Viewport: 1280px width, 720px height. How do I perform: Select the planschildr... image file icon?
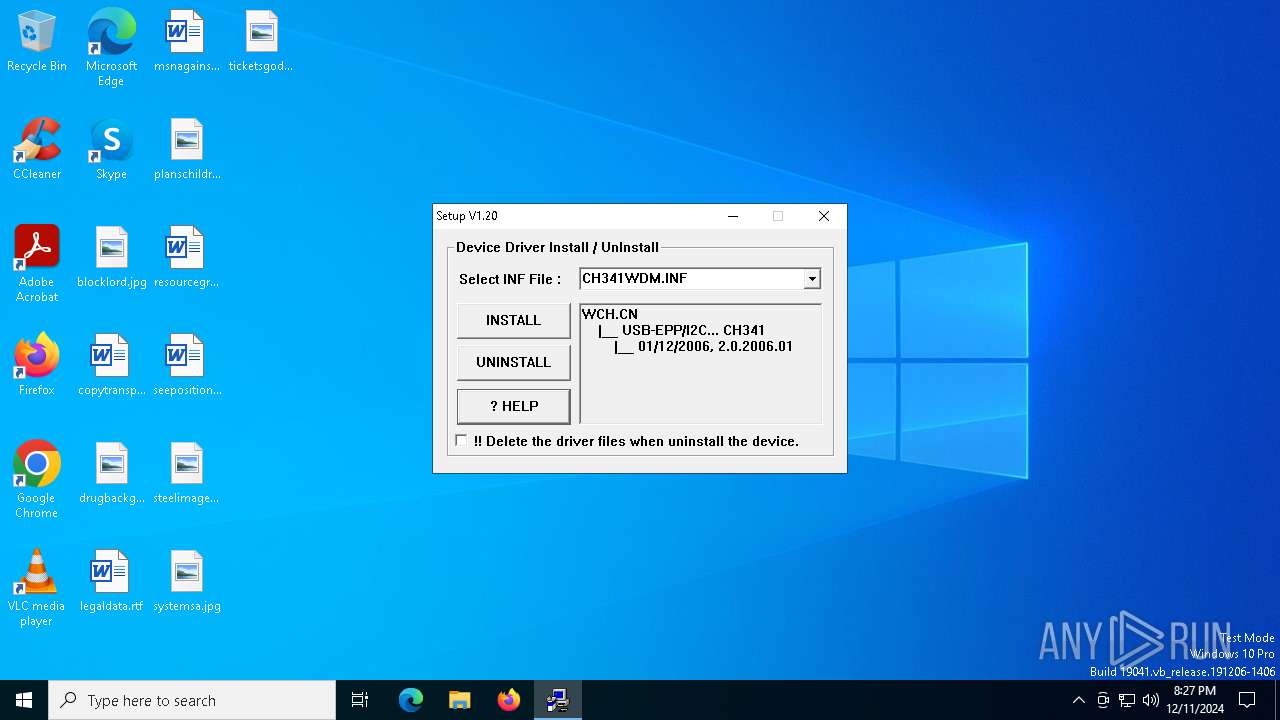tap(187, 150)
